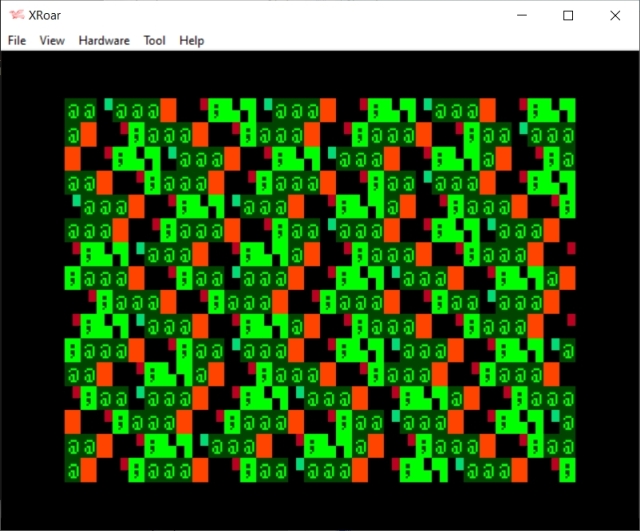Screen dimensions: 640x531
Task: Click the orange block at pattern's bottom-left corner
Action: pos(88,469)
